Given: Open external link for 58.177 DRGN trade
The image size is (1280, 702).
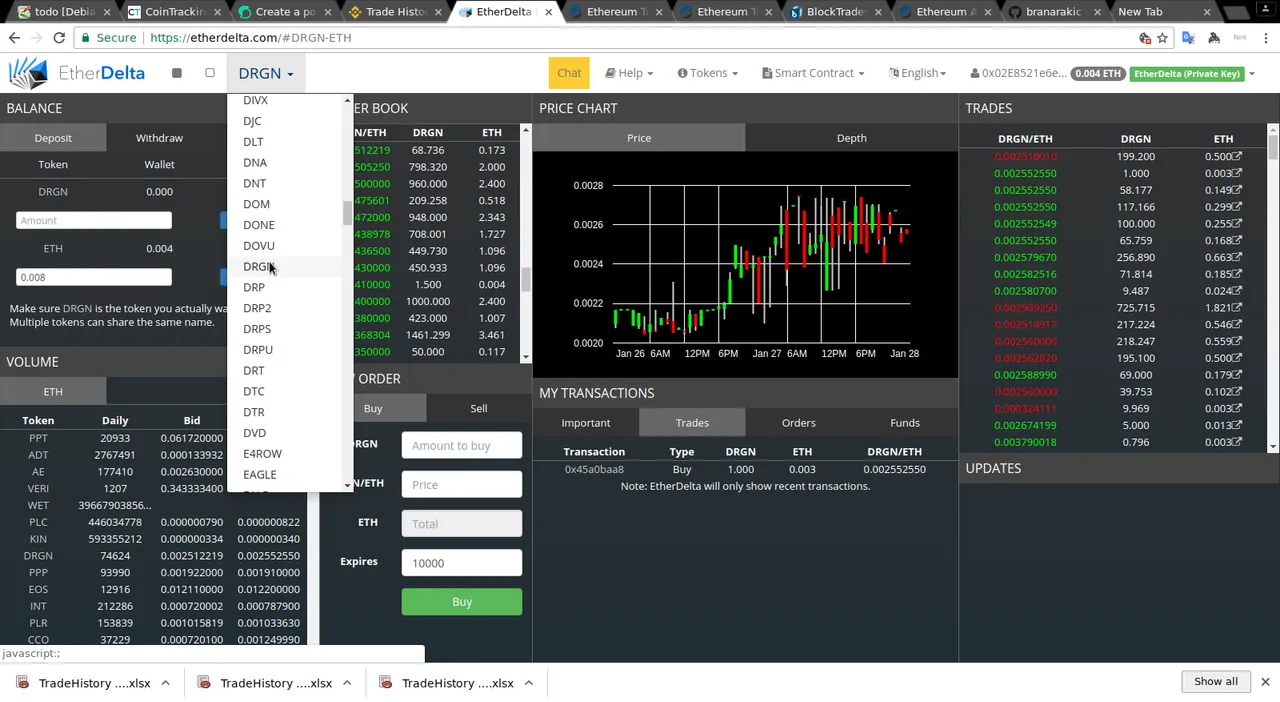Looking at the screenshot, I should [x=1237, y=190].
